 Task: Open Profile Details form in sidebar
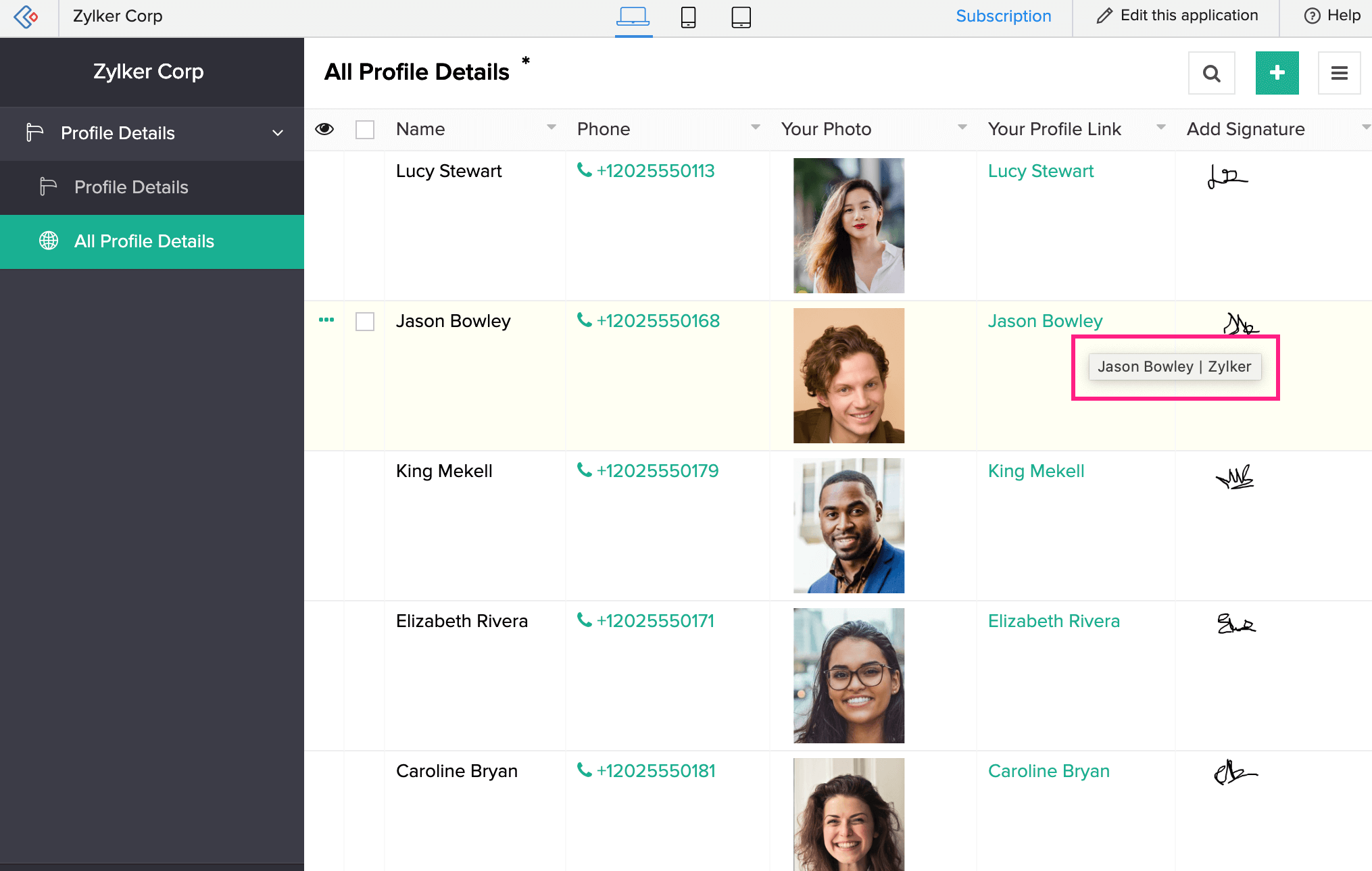(131, 187)
